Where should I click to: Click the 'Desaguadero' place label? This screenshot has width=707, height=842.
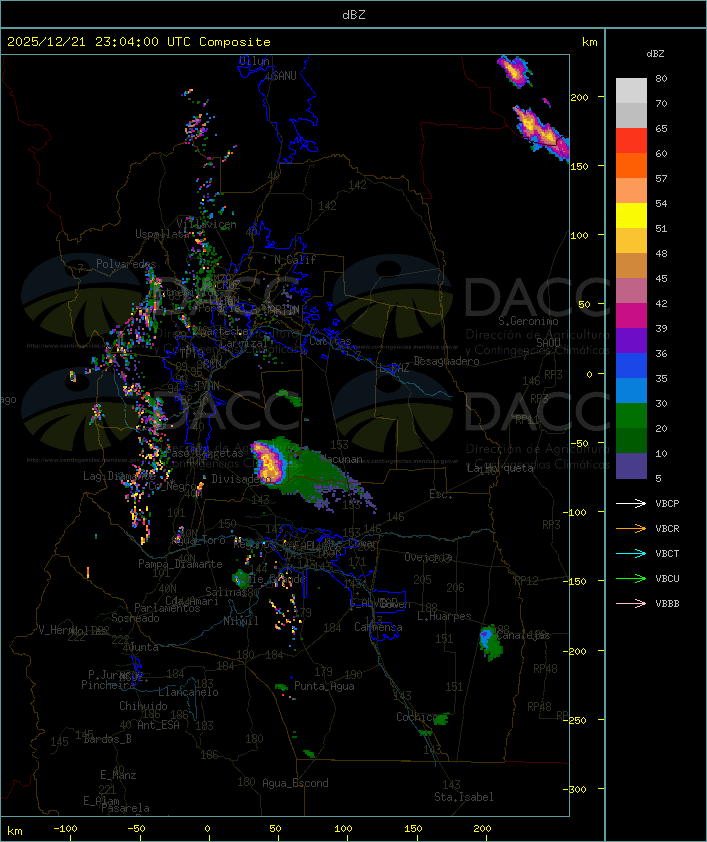(447, 361)
